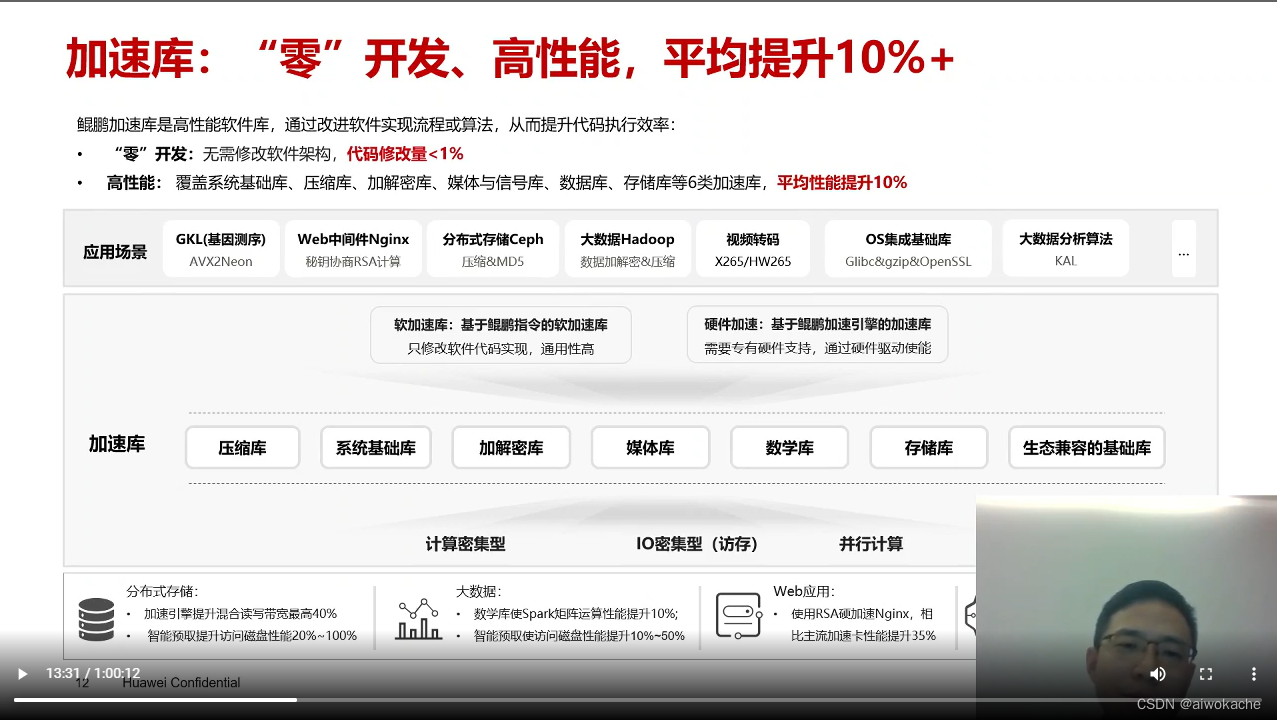This screenshot has width=1277, height=720.
Task: Select the 大数据分析算法 card
Action: coord(1066,249)
